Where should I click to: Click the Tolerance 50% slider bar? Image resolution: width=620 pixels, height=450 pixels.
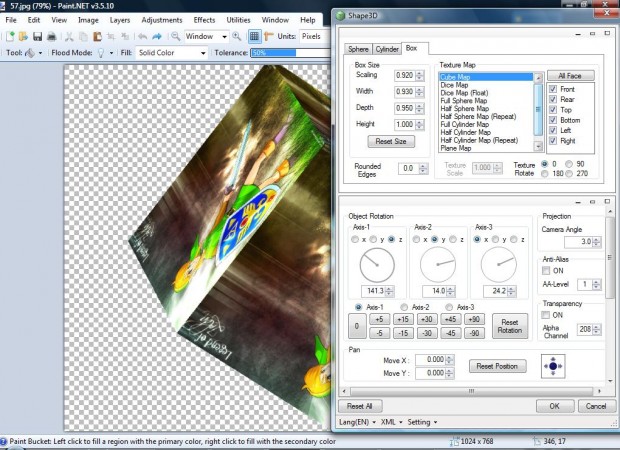[x=291, y=53]
